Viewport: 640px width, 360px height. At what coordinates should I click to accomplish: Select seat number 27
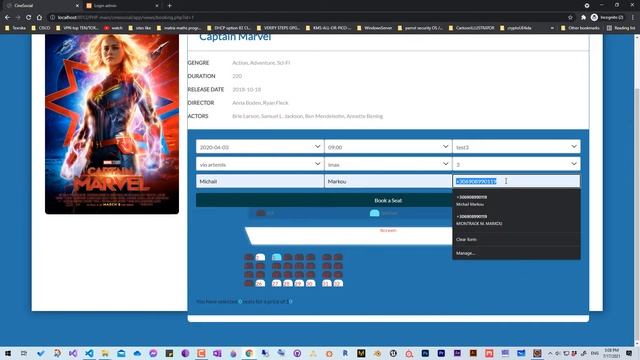(x=276, y=283)
